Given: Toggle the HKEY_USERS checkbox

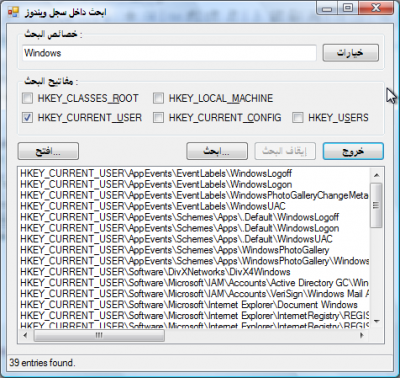Looking at the screenshot, I should 298,118.
